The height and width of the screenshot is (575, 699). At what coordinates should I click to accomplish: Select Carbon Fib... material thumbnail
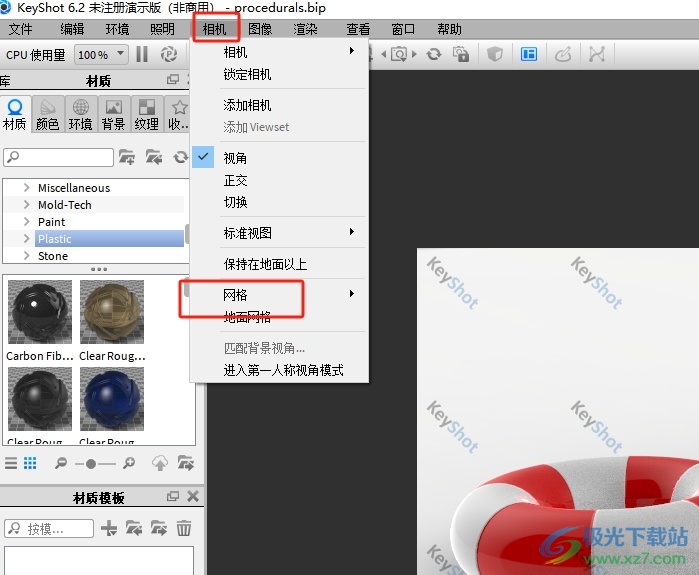(40, 312)
